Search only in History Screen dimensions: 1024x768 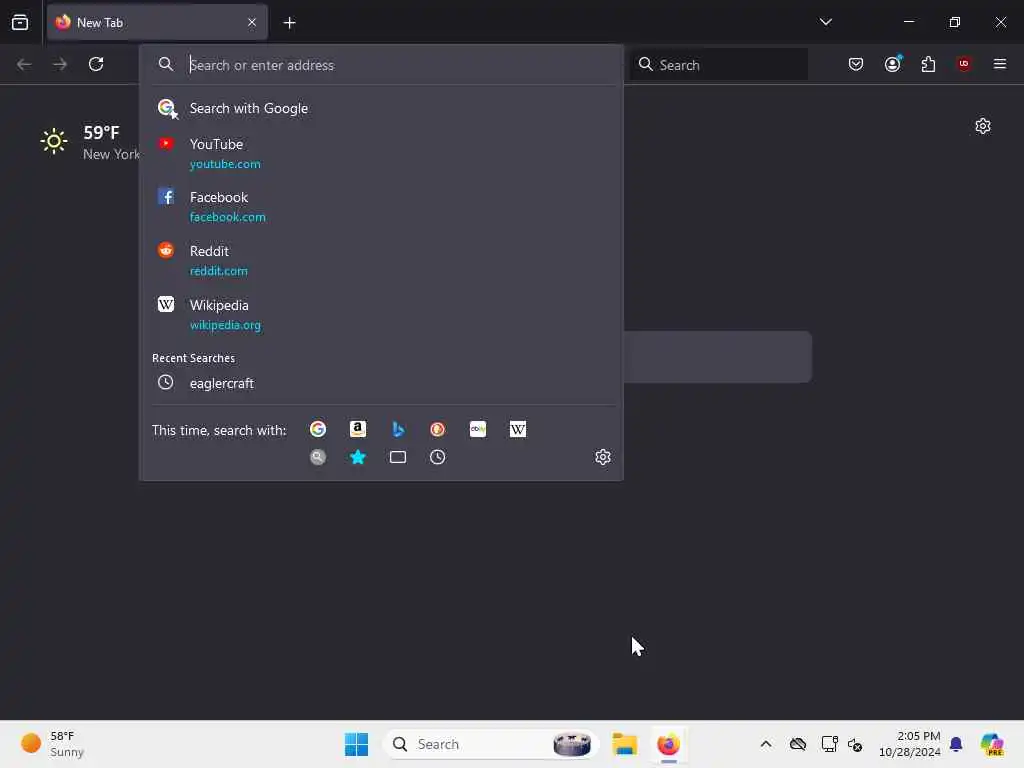438,457
